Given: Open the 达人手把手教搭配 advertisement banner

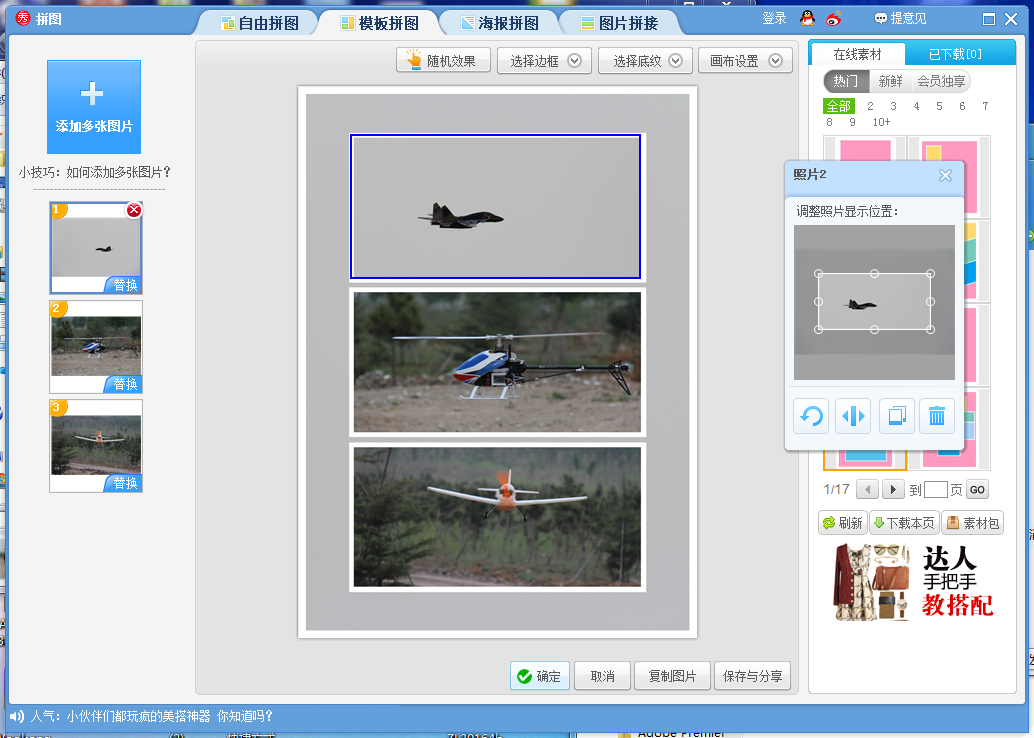Looking at the screenshot, I should [913, 582].
